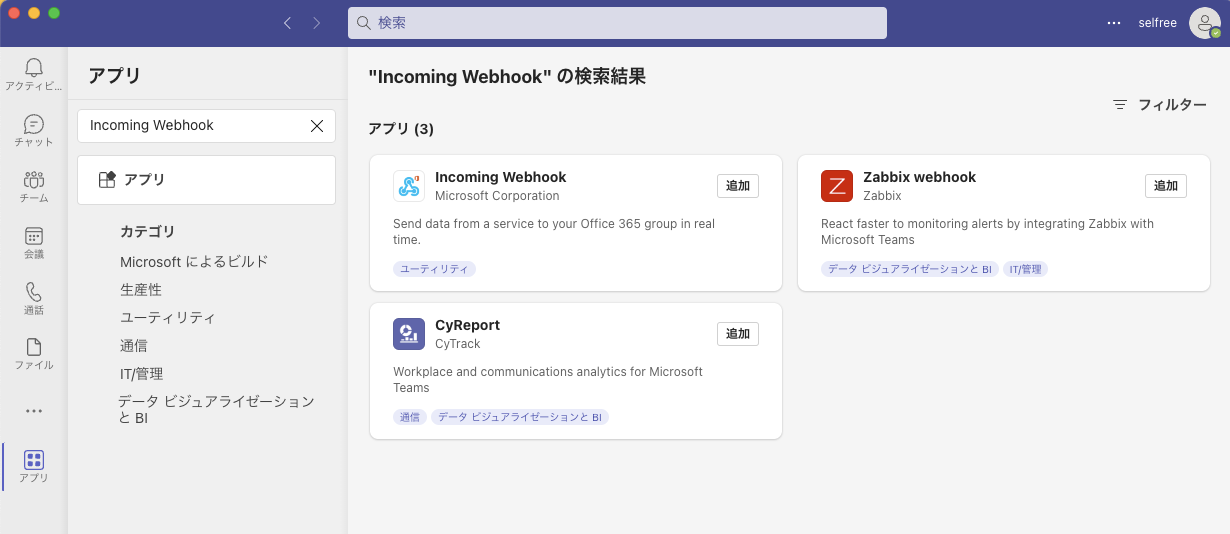The height and width of the screenshot is (534, 1230).
Task: Select the 生産性 category
Action: tap(141, 290)
